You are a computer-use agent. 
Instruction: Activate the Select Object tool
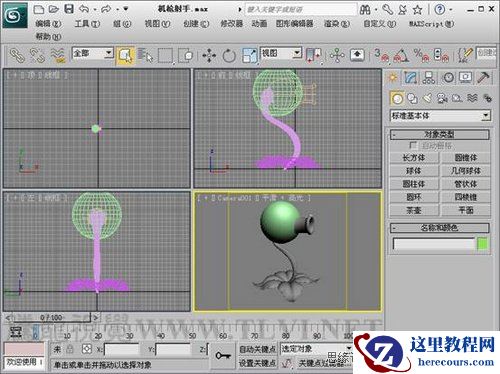(125, 55)
